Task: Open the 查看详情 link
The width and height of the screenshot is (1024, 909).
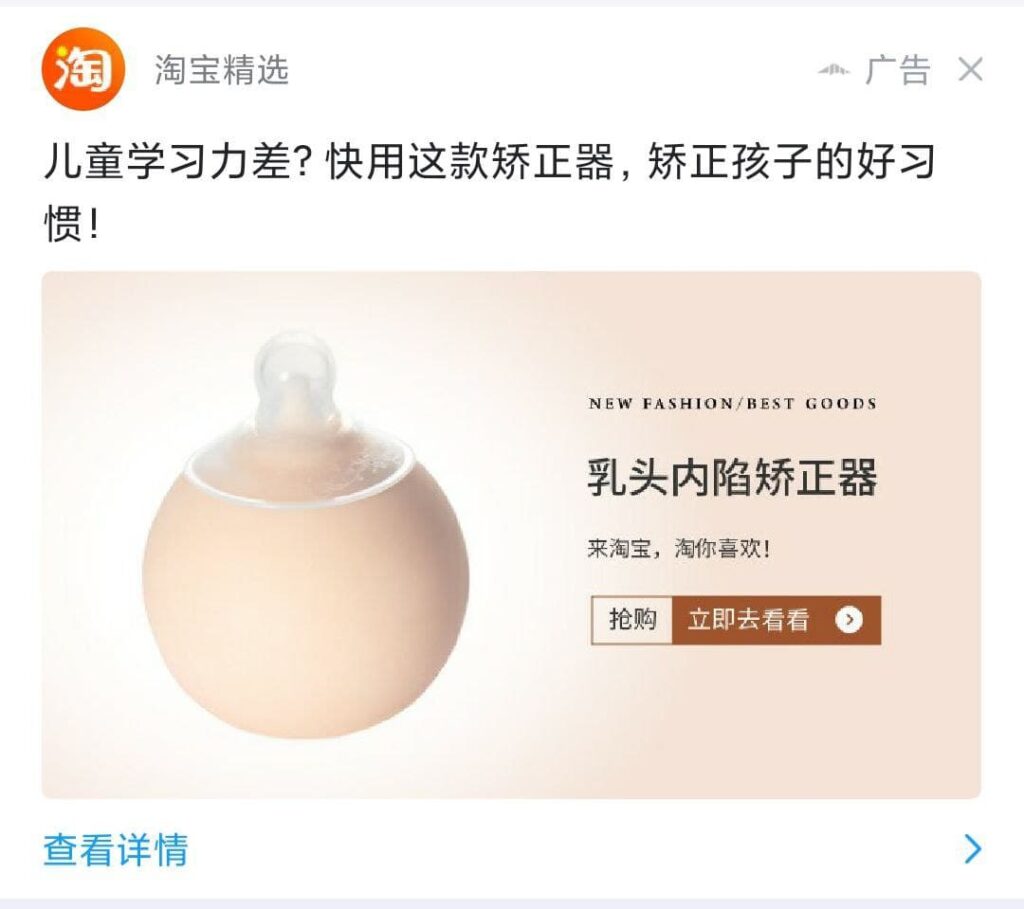Action: click(x=116, y=850)
